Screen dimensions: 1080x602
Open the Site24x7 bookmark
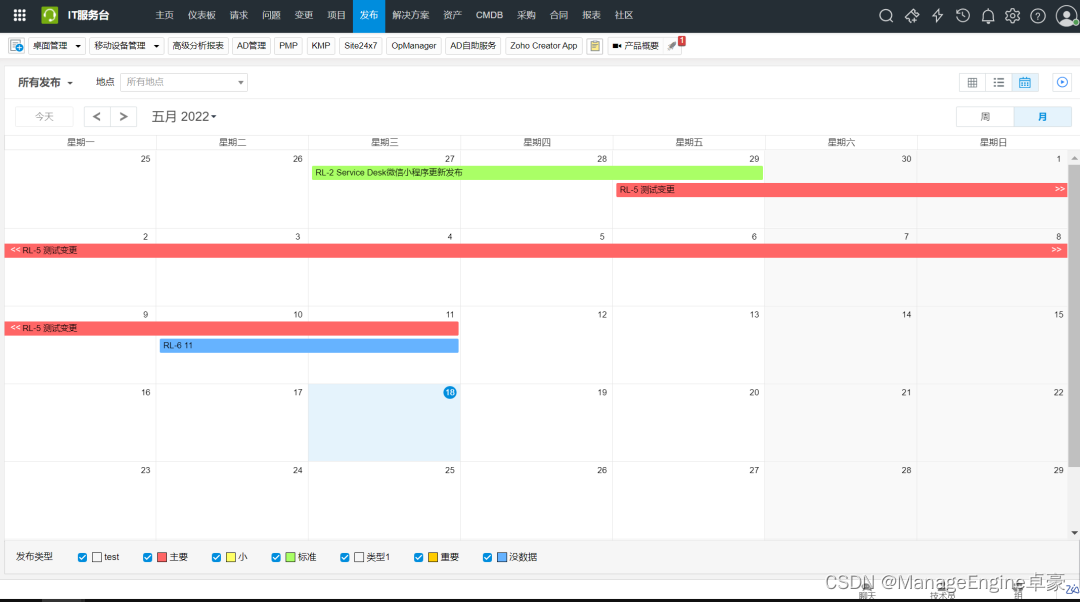point(360,45)
